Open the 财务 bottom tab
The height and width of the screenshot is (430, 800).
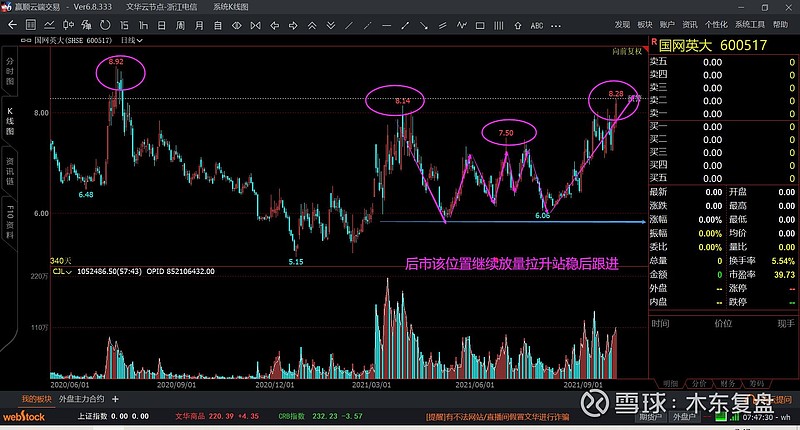(728, 384)
